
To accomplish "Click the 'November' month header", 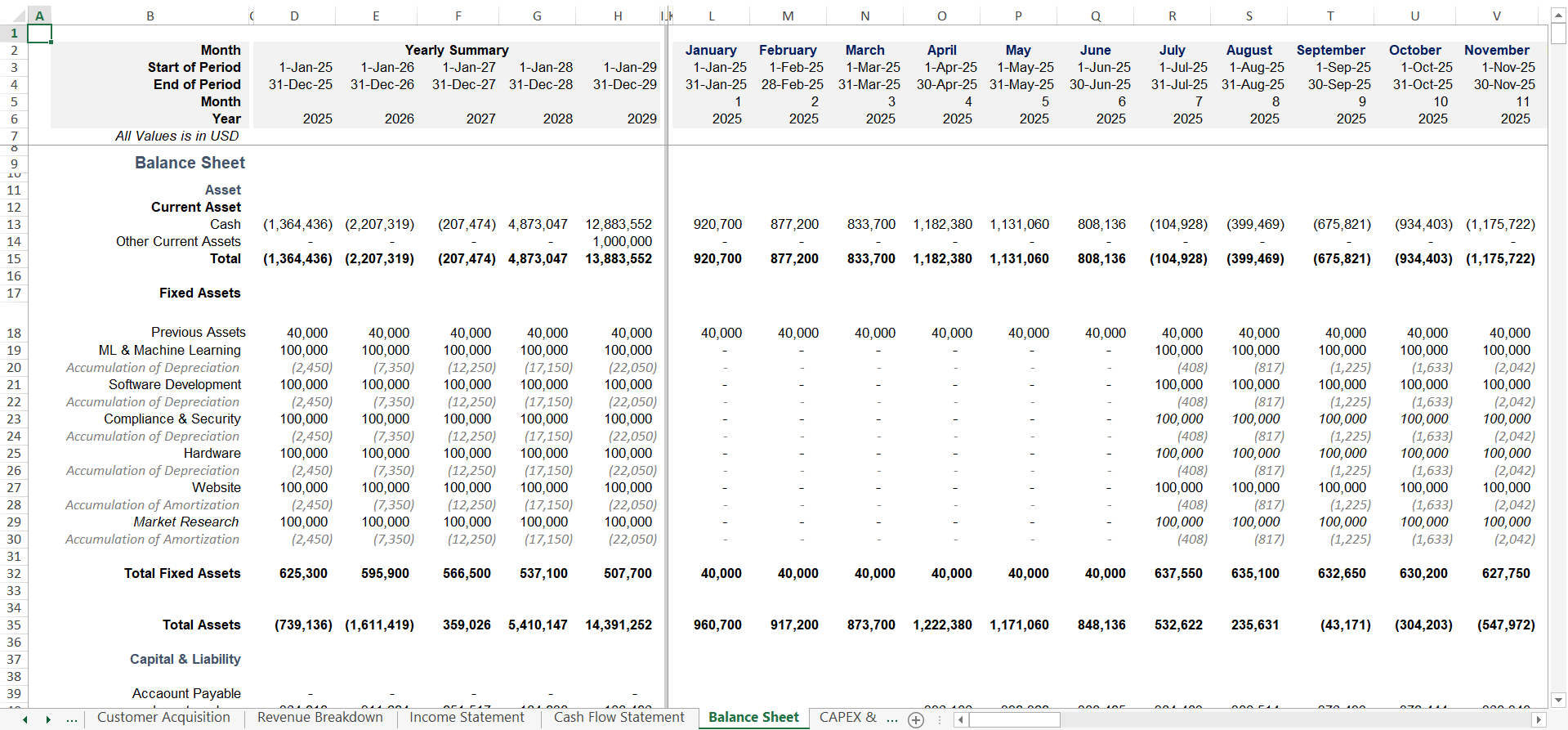I will click(1496, 51).
